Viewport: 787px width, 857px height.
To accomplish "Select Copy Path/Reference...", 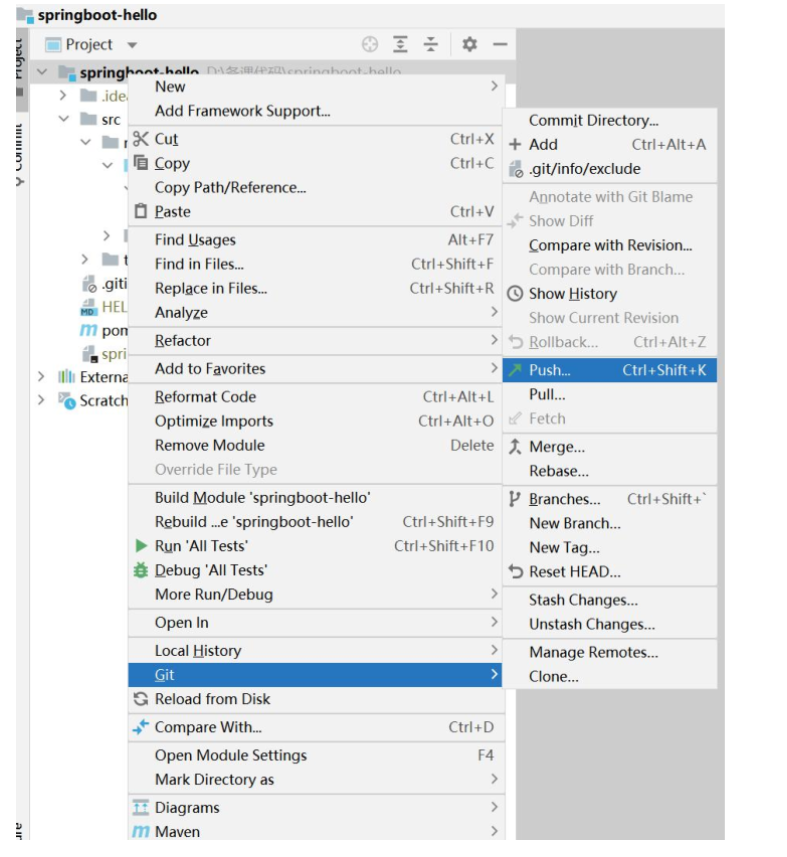I will 315,187.
